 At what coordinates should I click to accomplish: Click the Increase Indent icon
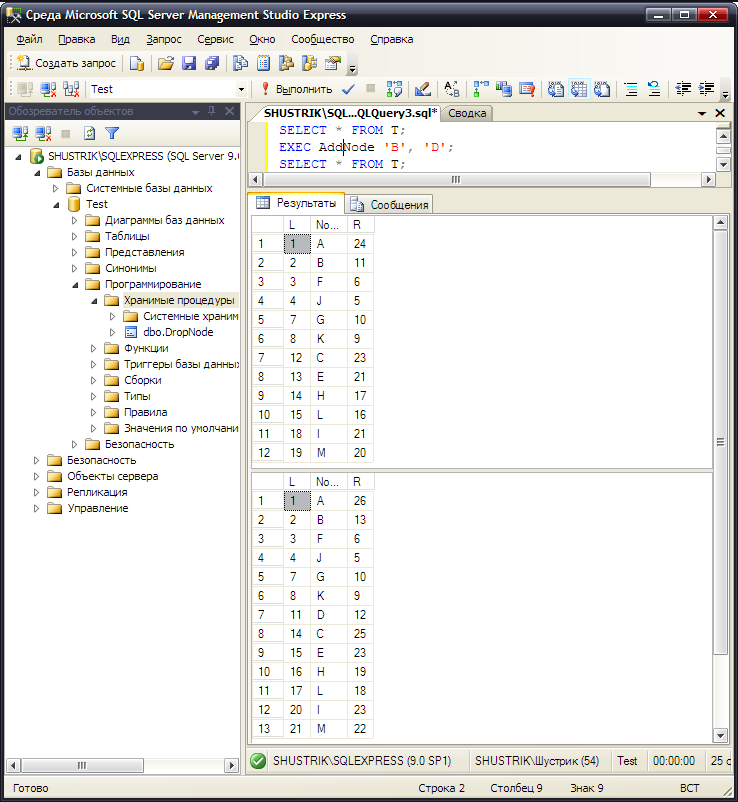tap(706, 89)
